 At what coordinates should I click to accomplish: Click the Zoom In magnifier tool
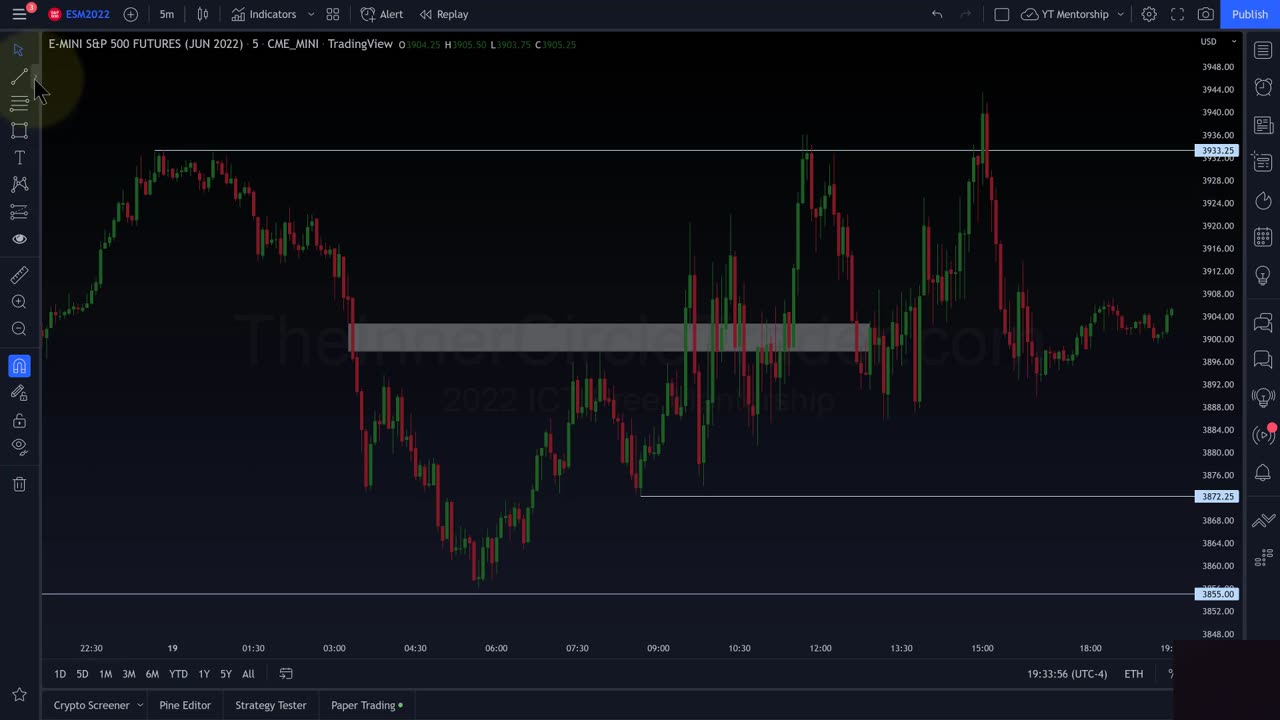(x=18, y=302)
